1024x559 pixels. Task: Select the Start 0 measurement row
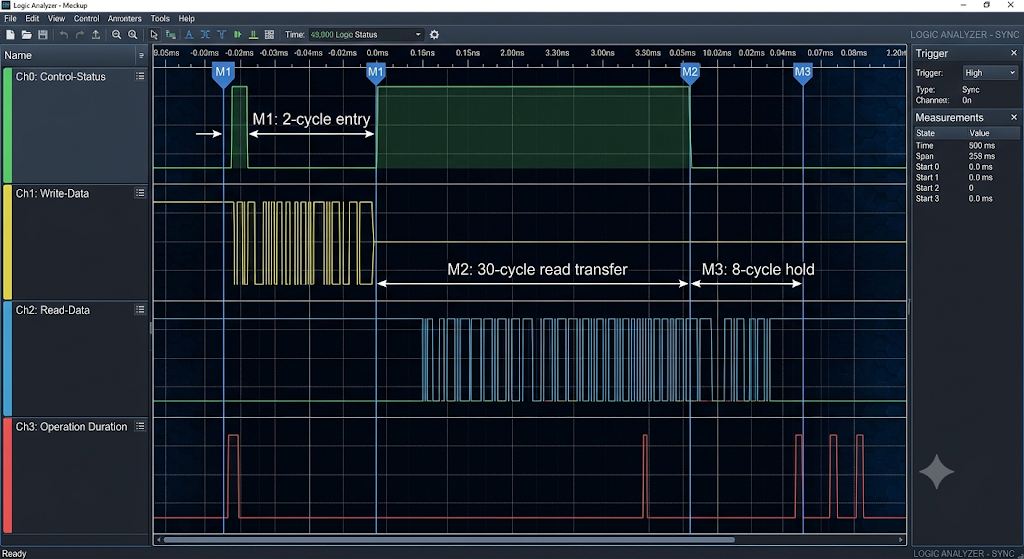click(x=967, y=167)
